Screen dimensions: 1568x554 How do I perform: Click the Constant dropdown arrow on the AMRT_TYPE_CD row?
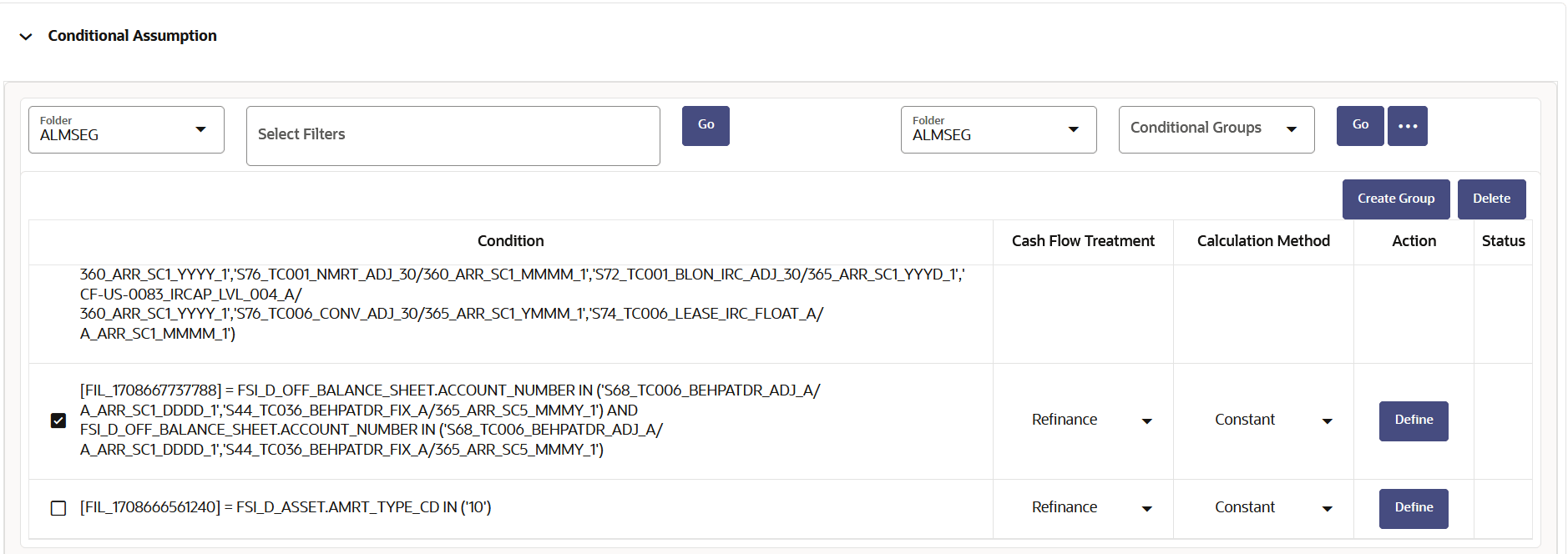(x=1328, y=508)
